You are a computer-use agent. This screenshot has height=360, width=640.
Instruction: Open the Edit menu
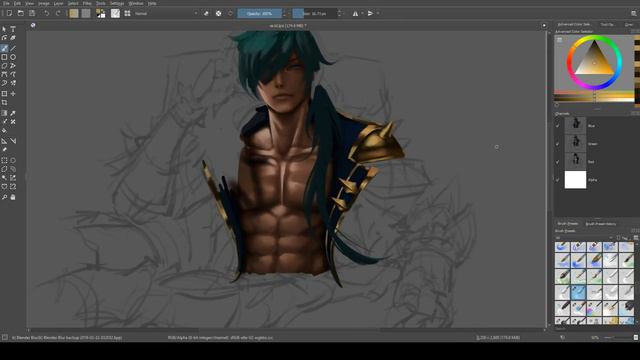[x=17, y=3]
